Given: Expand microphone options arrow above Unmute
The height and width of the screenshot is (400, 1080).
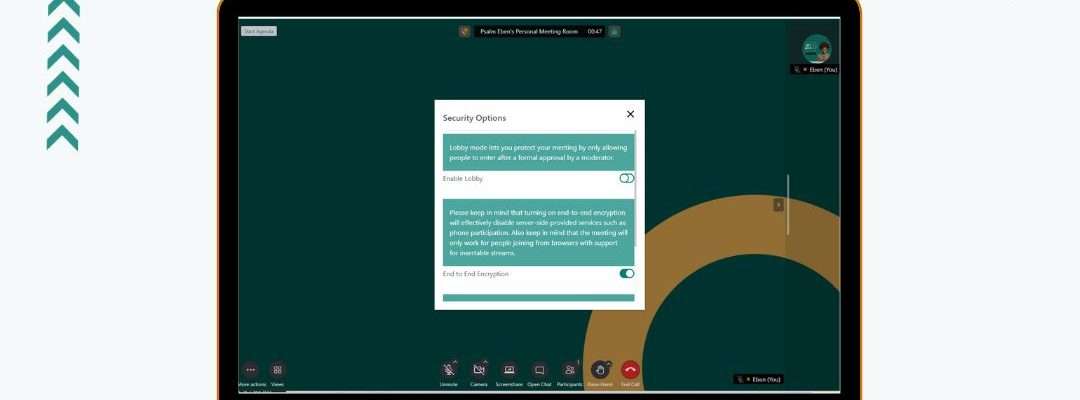Looking at the screenshot, I should pos(455,362).
